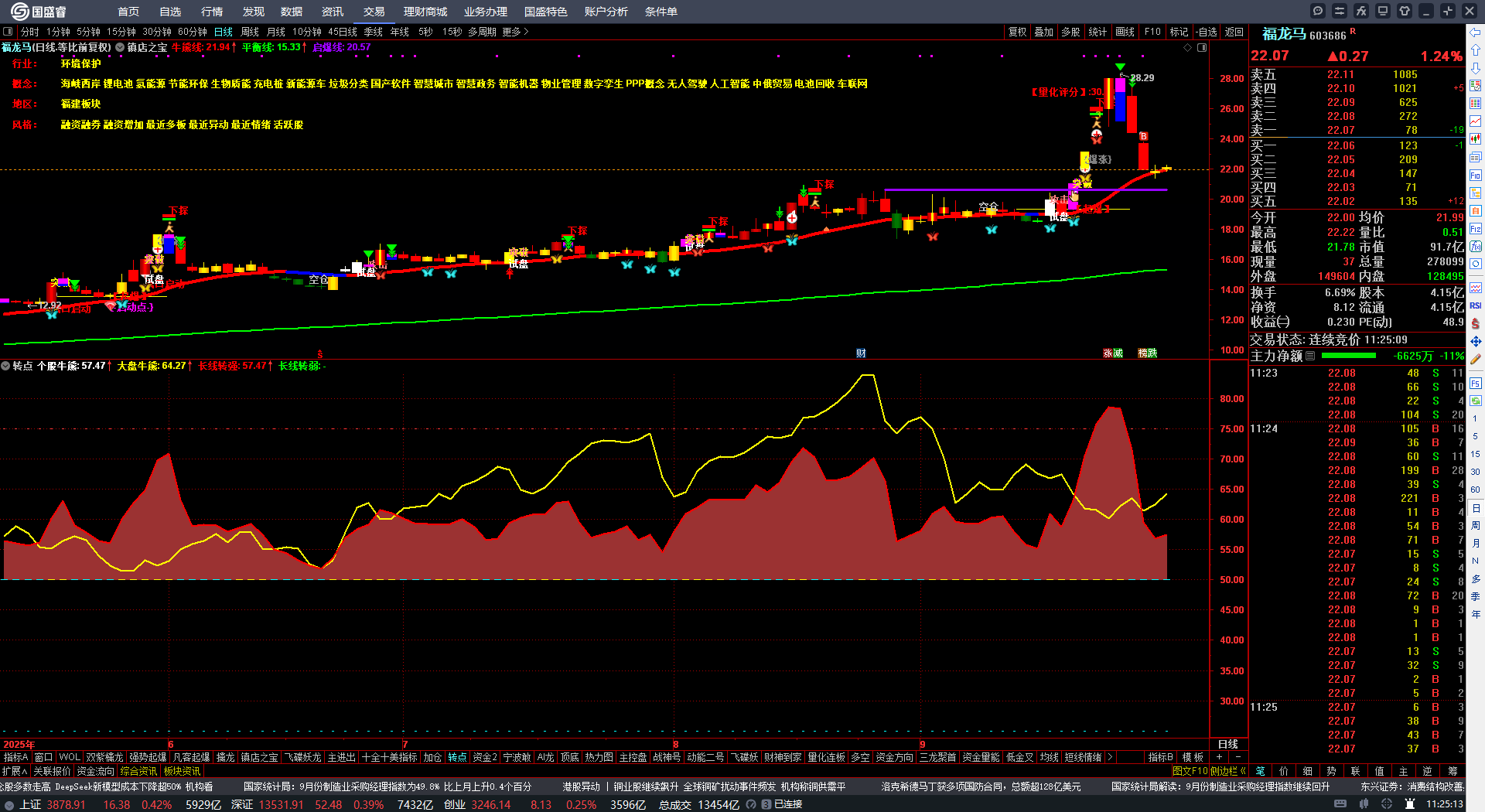This screenshot has height=812, width=1485.
Task: Open the 统计 statistics menu
Action: pyautogui.click(x=1098, y=32)
